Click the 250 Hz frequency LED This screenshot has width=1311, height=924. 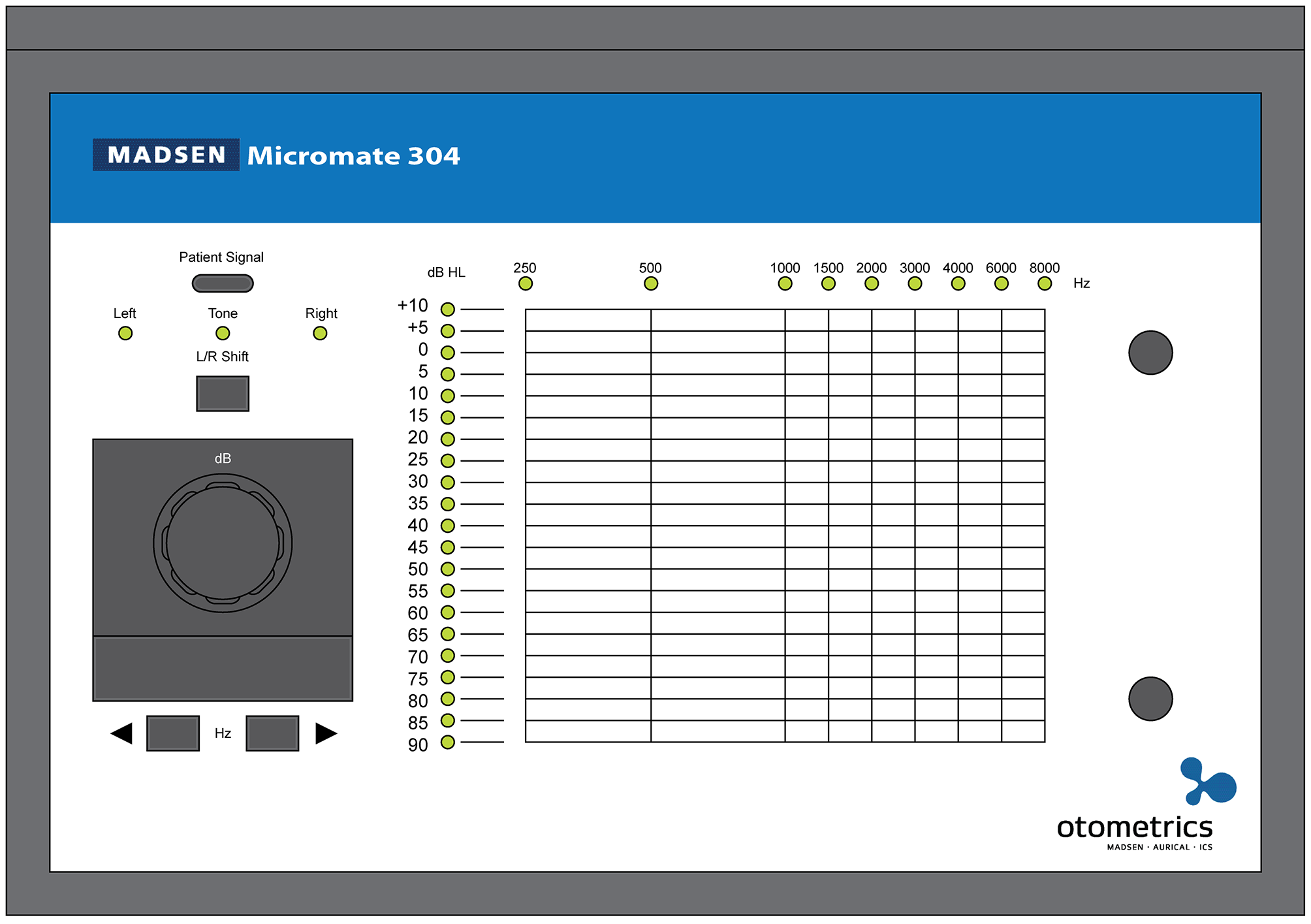[526, 283]
